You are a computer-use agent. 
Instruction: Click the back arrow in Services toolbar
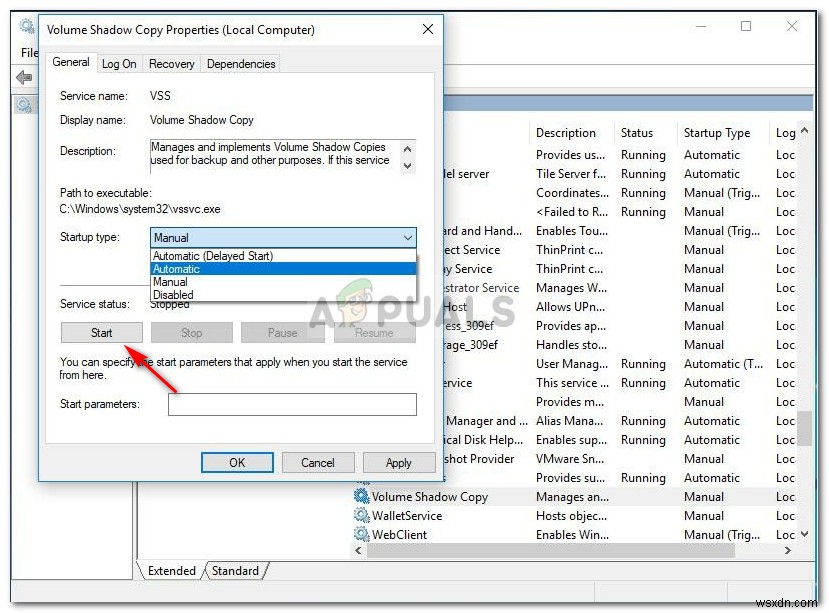24,78
